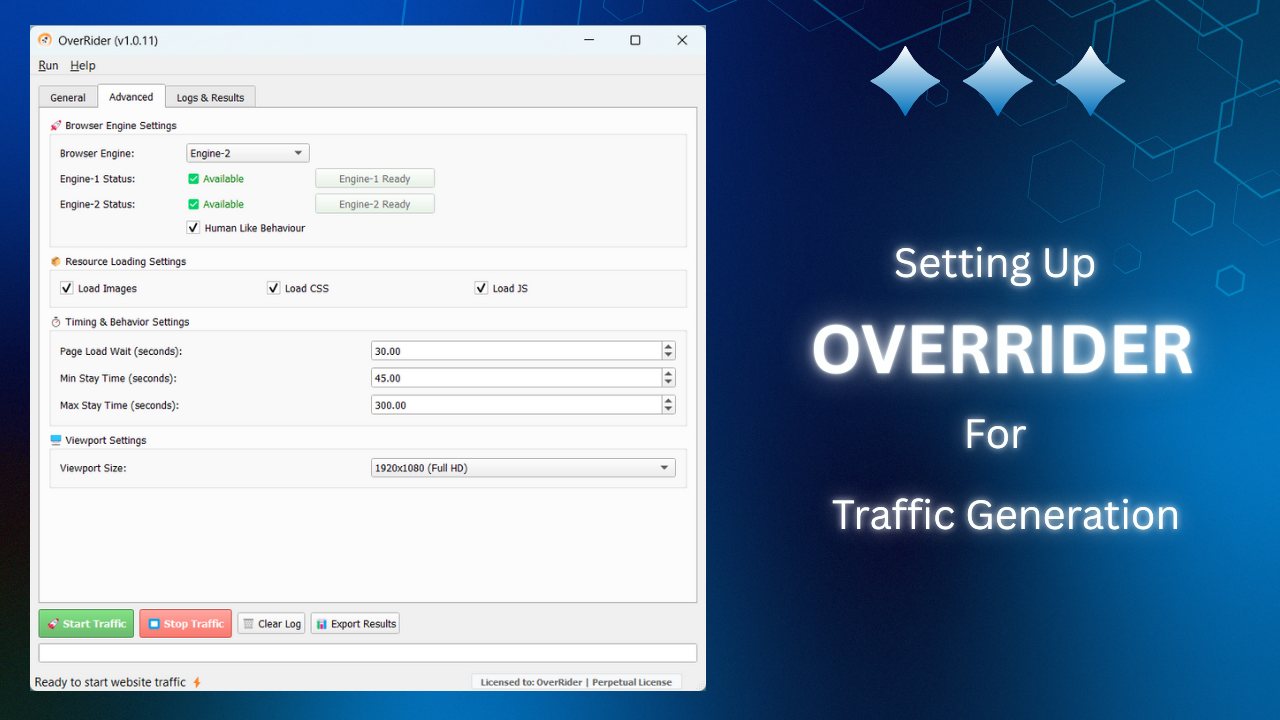Click the "Browser Engine Settings" heading text
The image size is (1280, 720).
pos(121,126)
